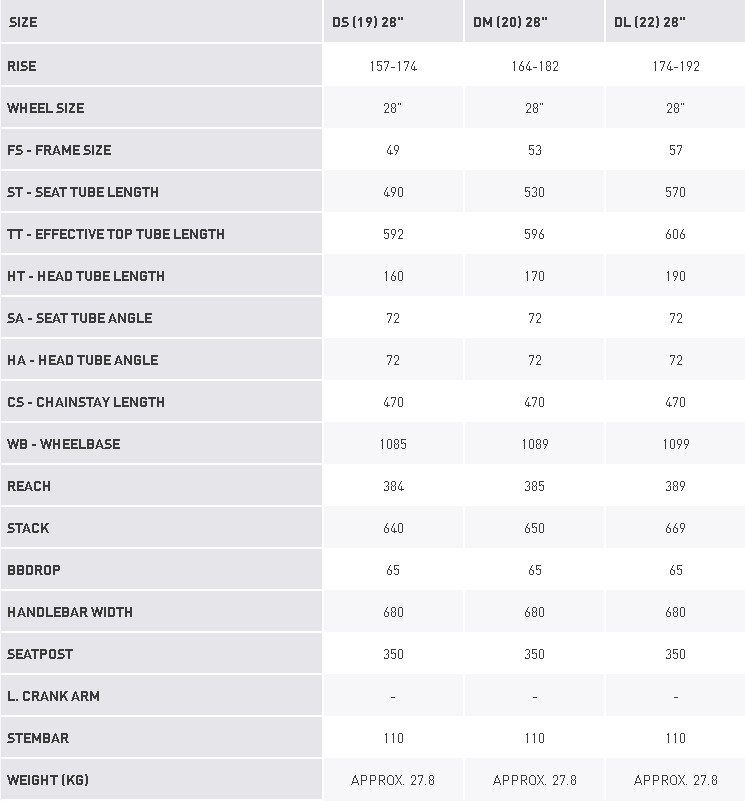Select frame size value 53
Screen dimensions: 745x801
[534, 150]
